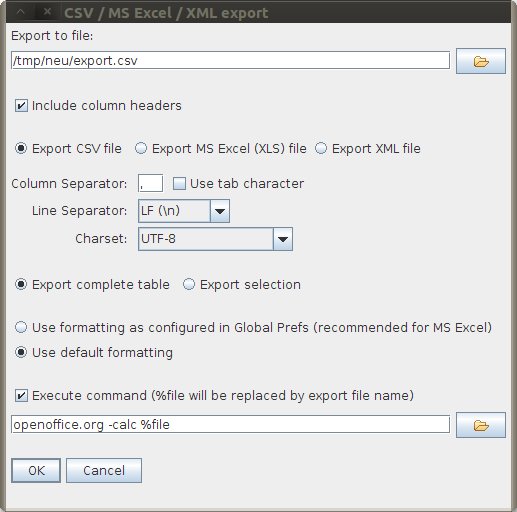This screenshot has width=517, height=512.
Task: Select formatting as configured in Global Prefs
Action: pyautogui.click(x=21, y=327)
